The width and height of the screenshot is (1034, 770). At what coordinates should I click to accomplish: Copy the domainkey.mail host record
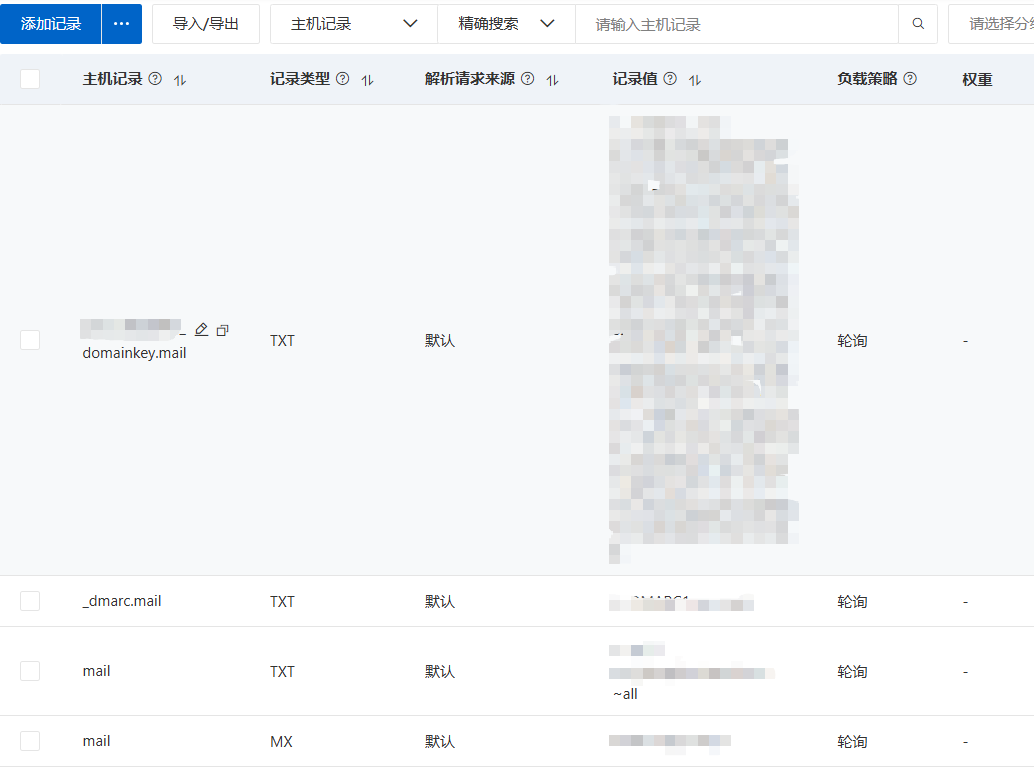click(x=223, y=330)
